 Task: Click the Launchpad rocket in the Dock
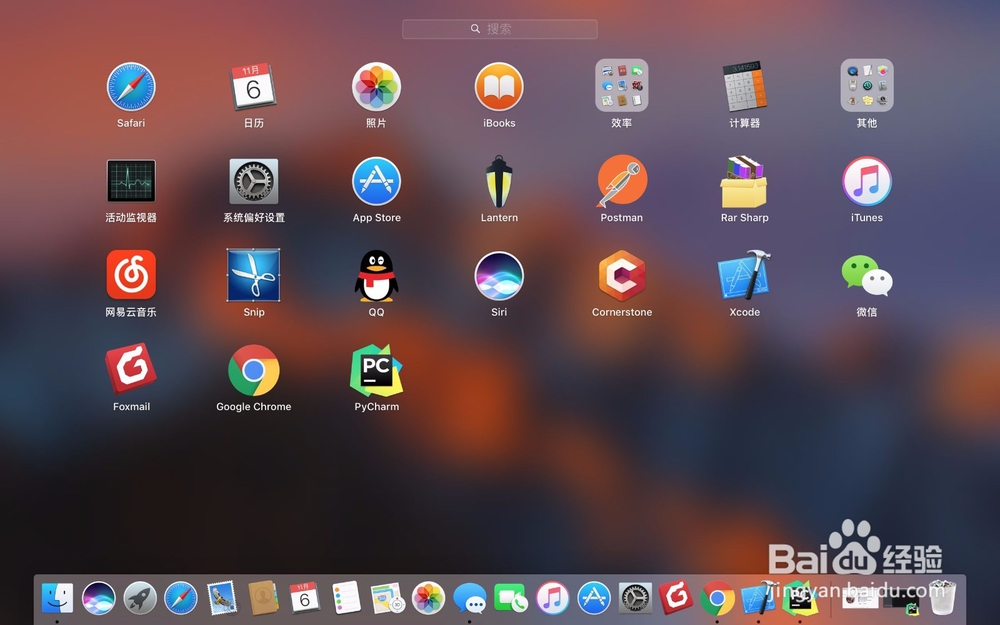tap(140, 598)
